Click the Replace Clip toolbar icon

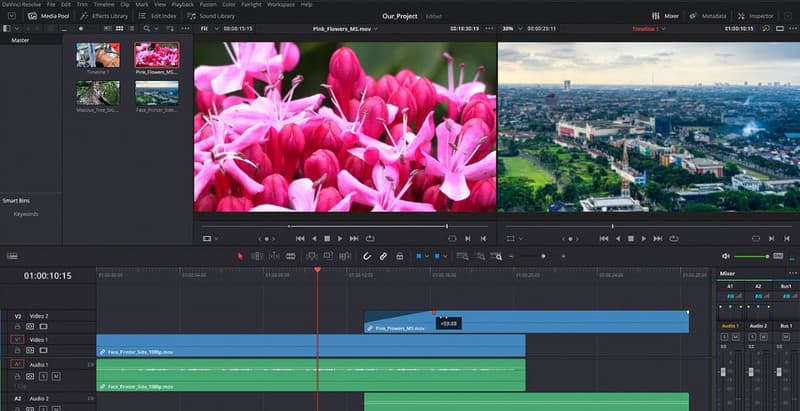[345, 256]
